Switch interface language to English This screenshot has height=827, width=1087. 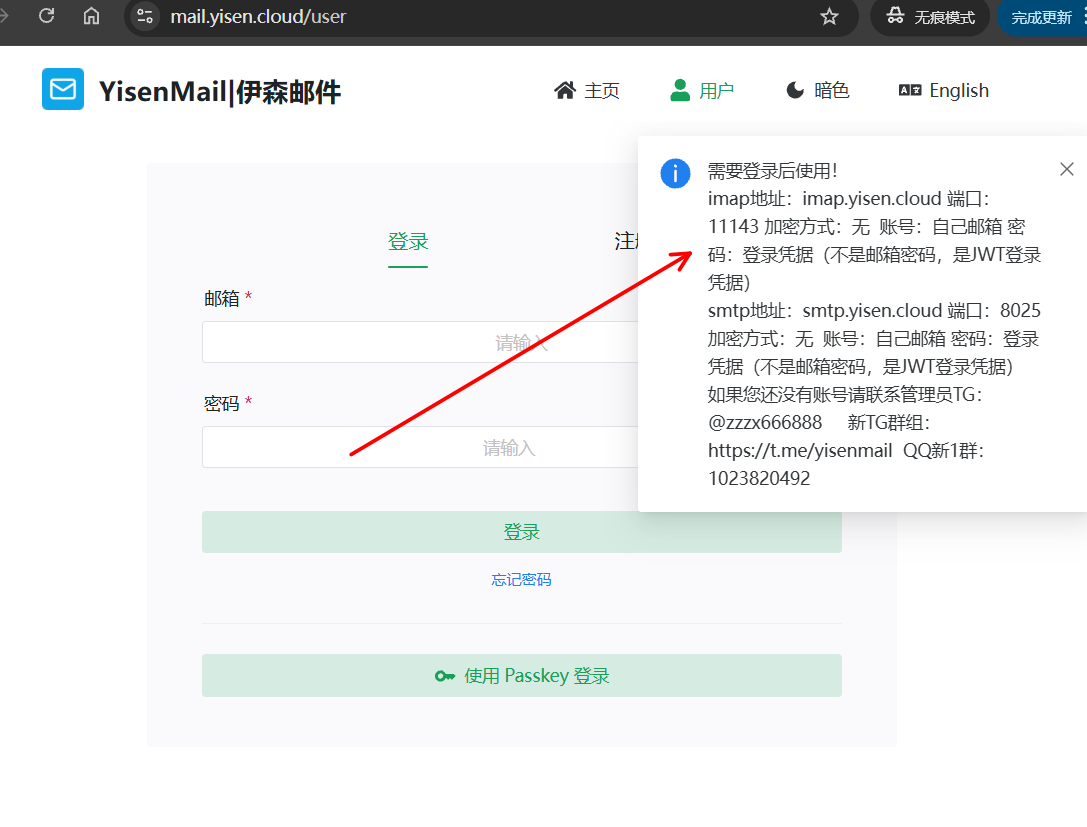[x=958, y=90]
